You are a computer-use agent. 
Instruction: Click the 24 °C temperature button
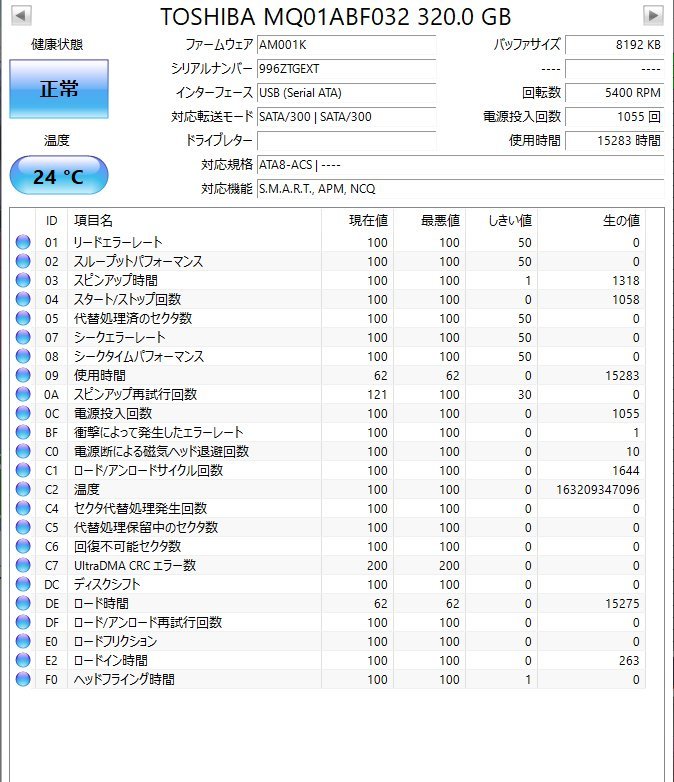click(x=59, y=176)
